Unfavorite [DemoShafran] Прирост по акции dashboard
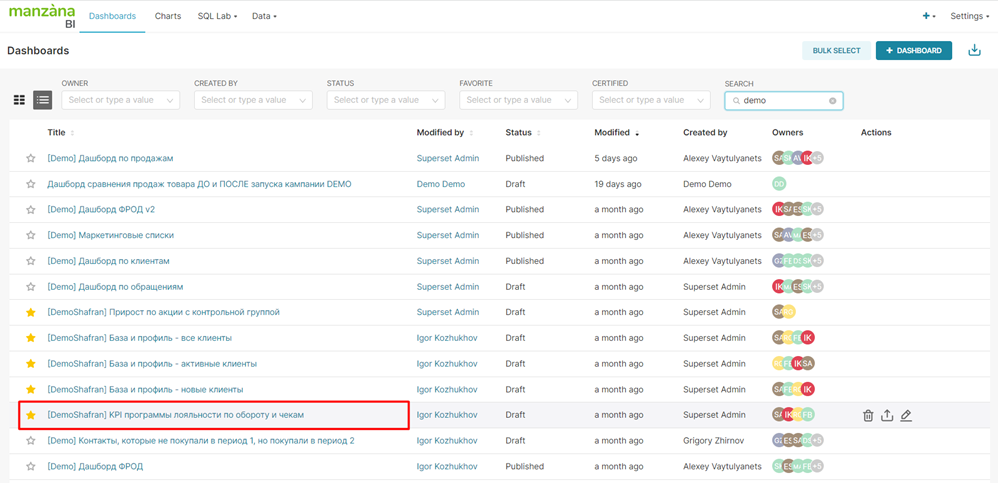This screenshot has width=998, height=483. tap(31, 313)
